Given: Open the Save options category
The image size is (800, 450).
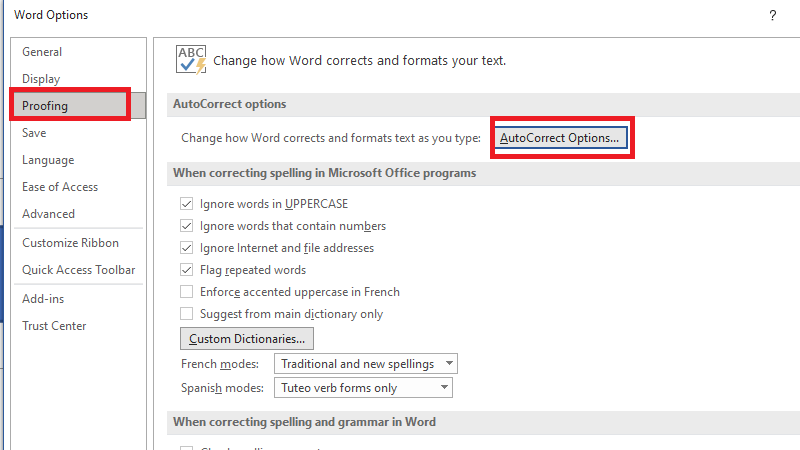Looking at the screenshot, I should click(34, 133).
